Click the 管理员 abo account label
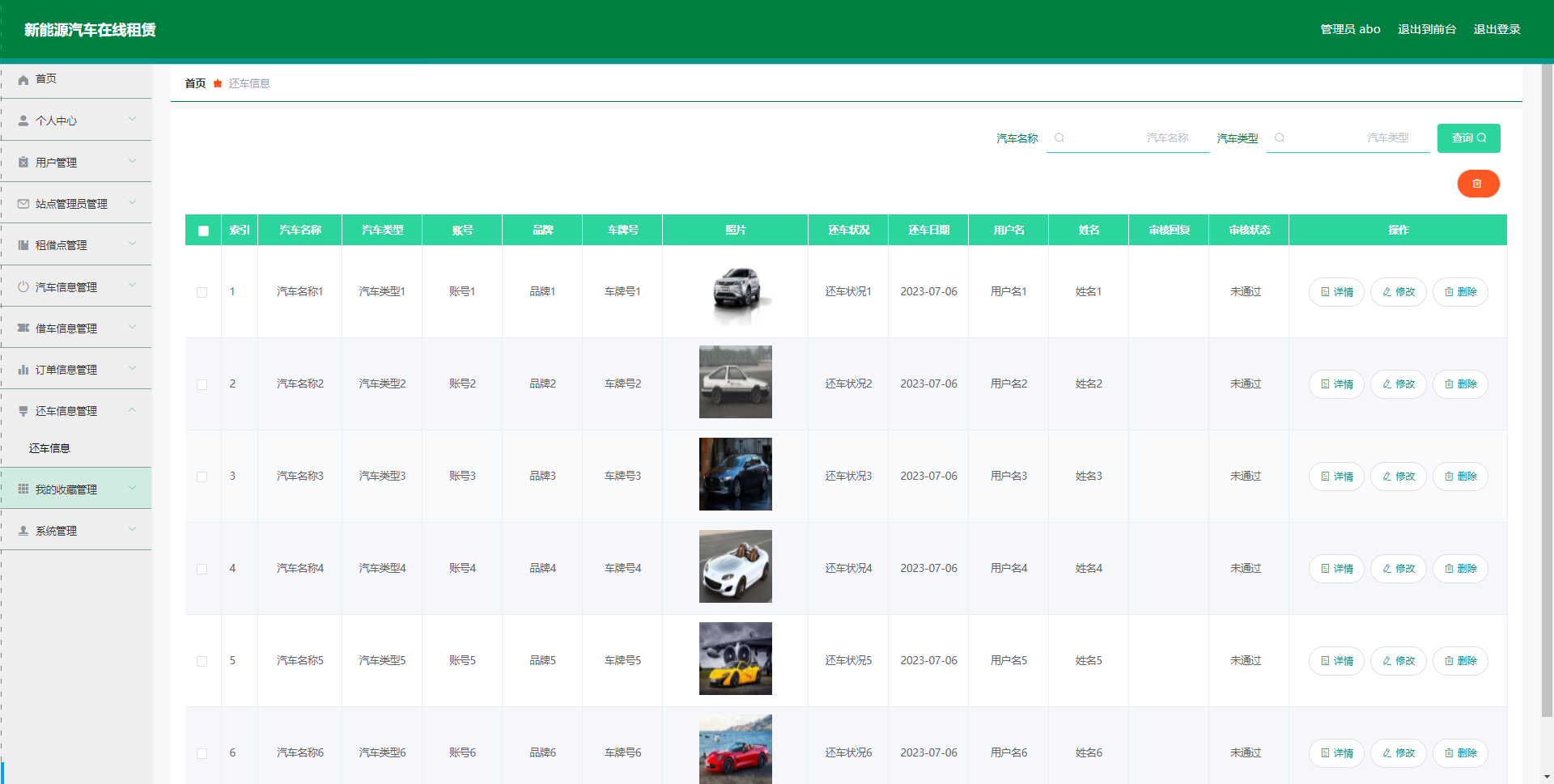The image size is (1554, 784). click(1350, 29)
